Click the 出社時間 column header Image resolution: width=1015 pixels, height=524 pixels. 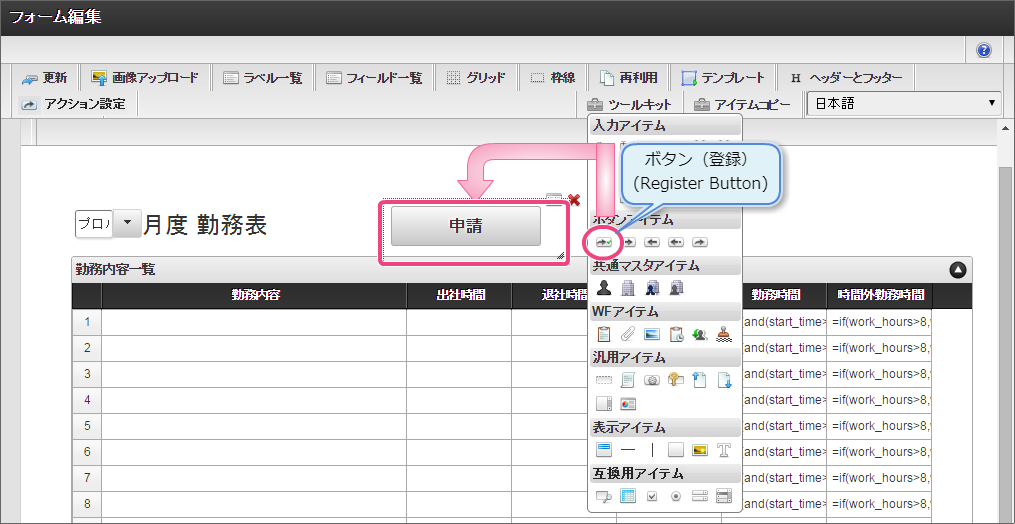pos(459,295)
